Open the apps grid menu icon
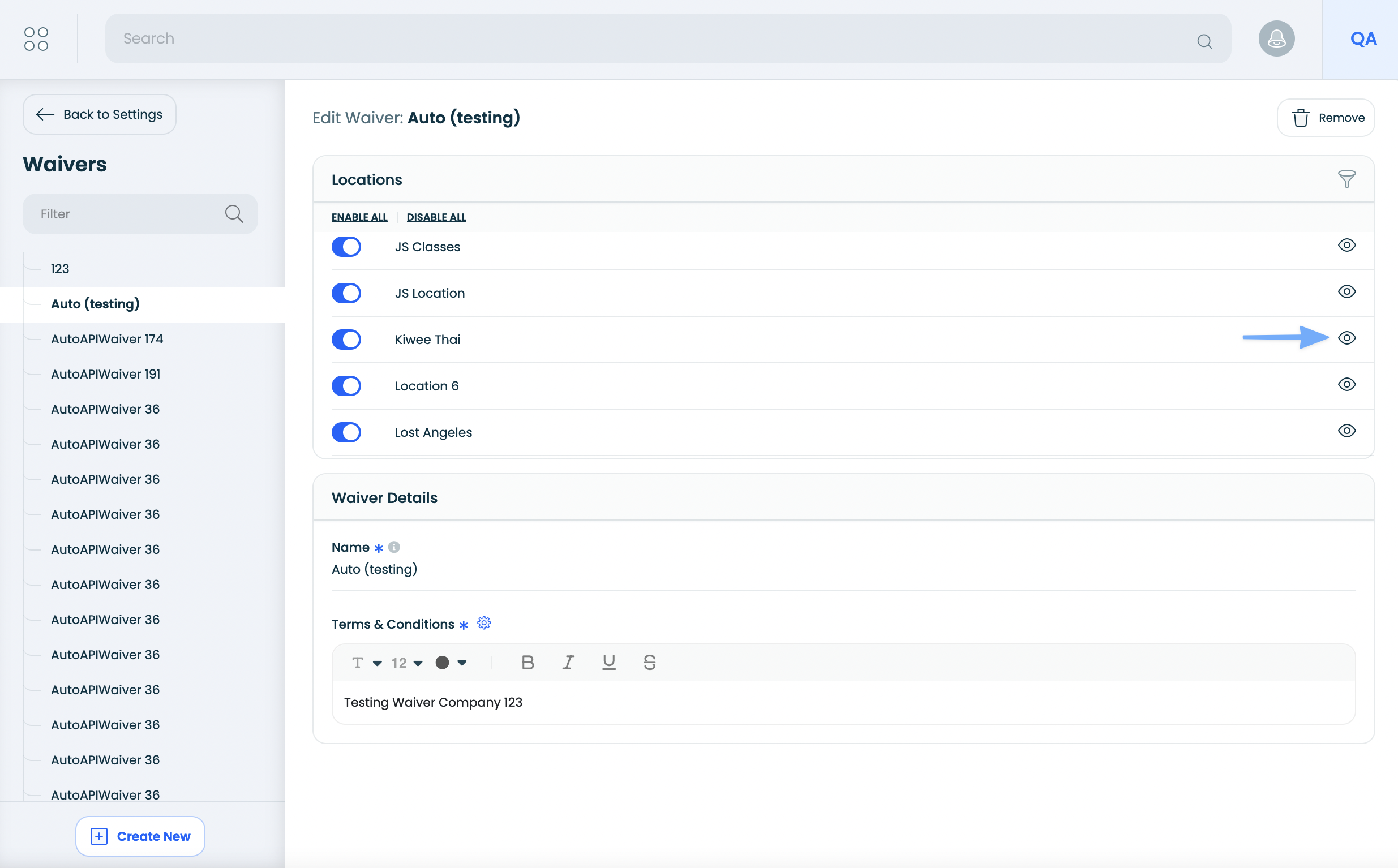Viewport: 1398px width, 868px height. 36,38
